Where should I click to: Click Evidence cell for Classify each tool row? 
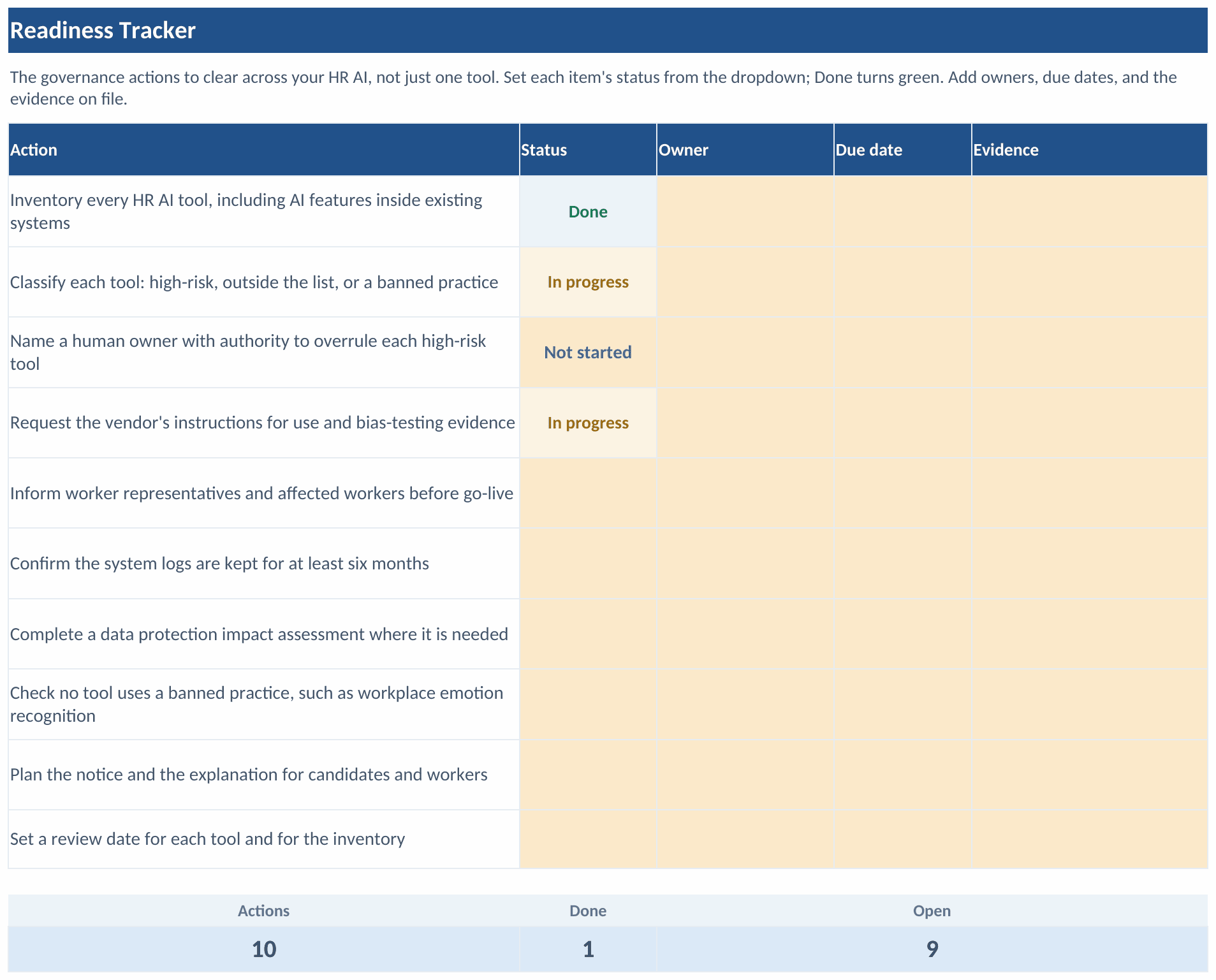1090,282
